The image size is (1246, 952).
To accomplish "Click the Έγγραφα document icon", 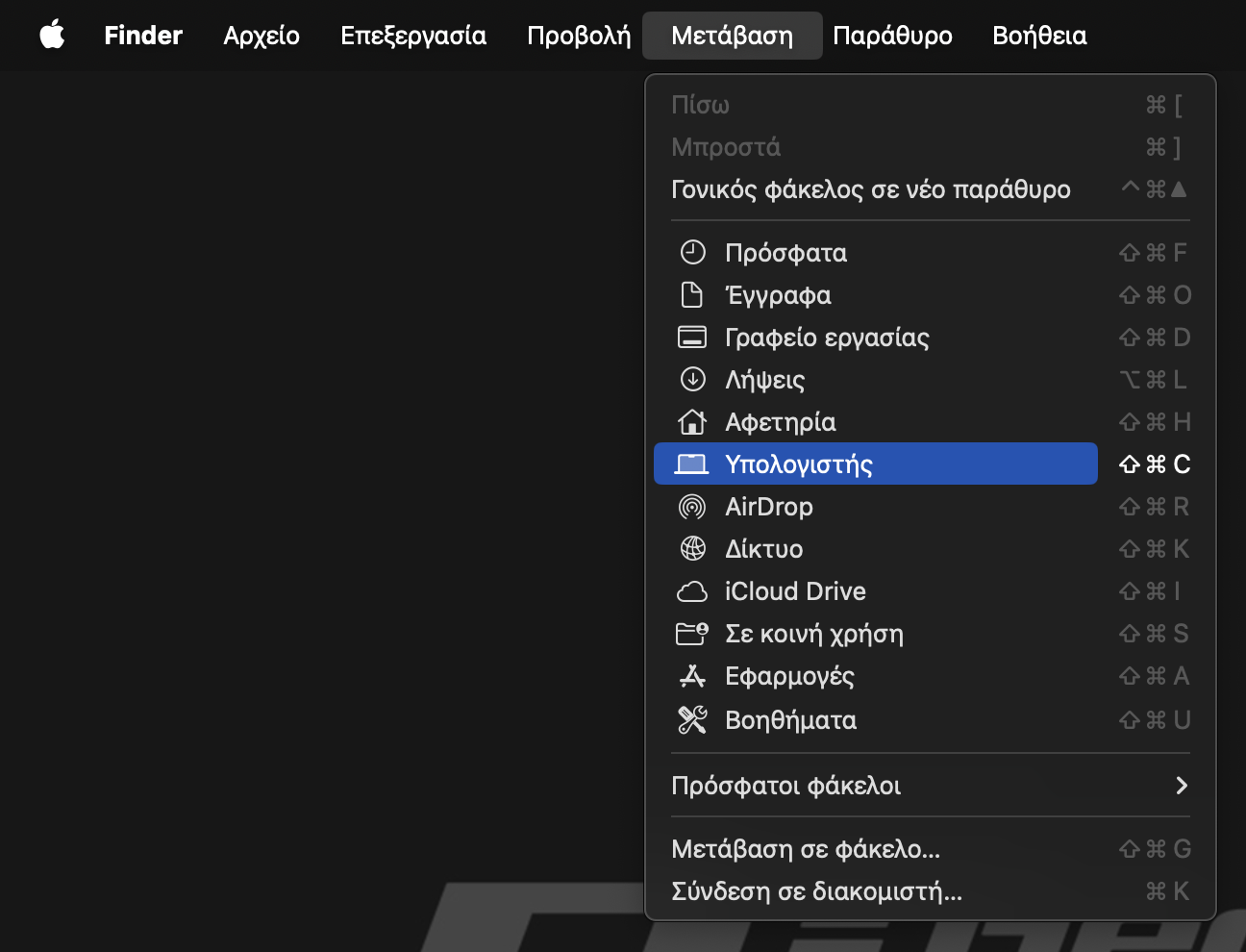I will coord(692,295).
